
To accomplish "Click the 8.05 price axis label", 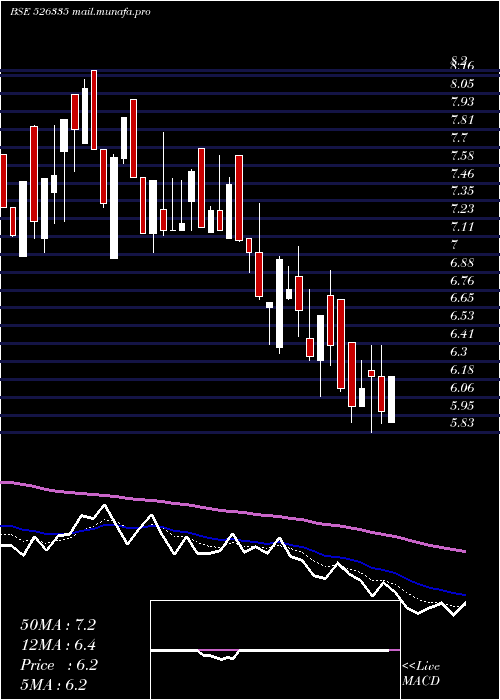I will click(x=462, y=83).
